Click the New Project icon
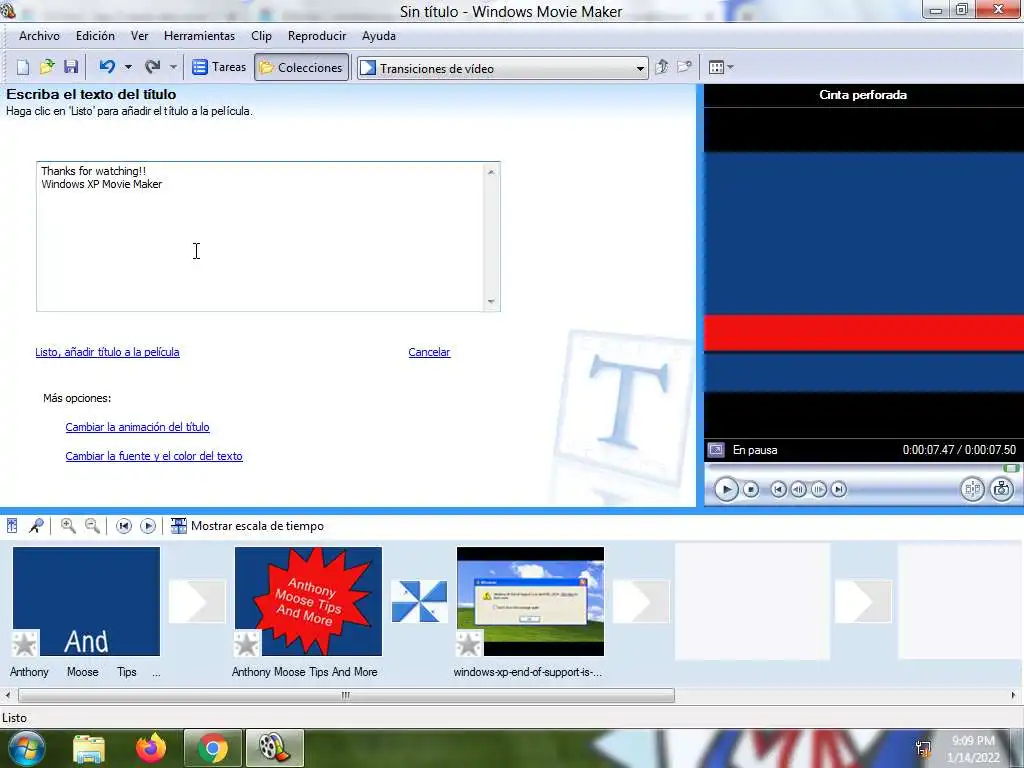Viewport: 1024px width, 768px height. pyautogui.click(x=23, y=67)
